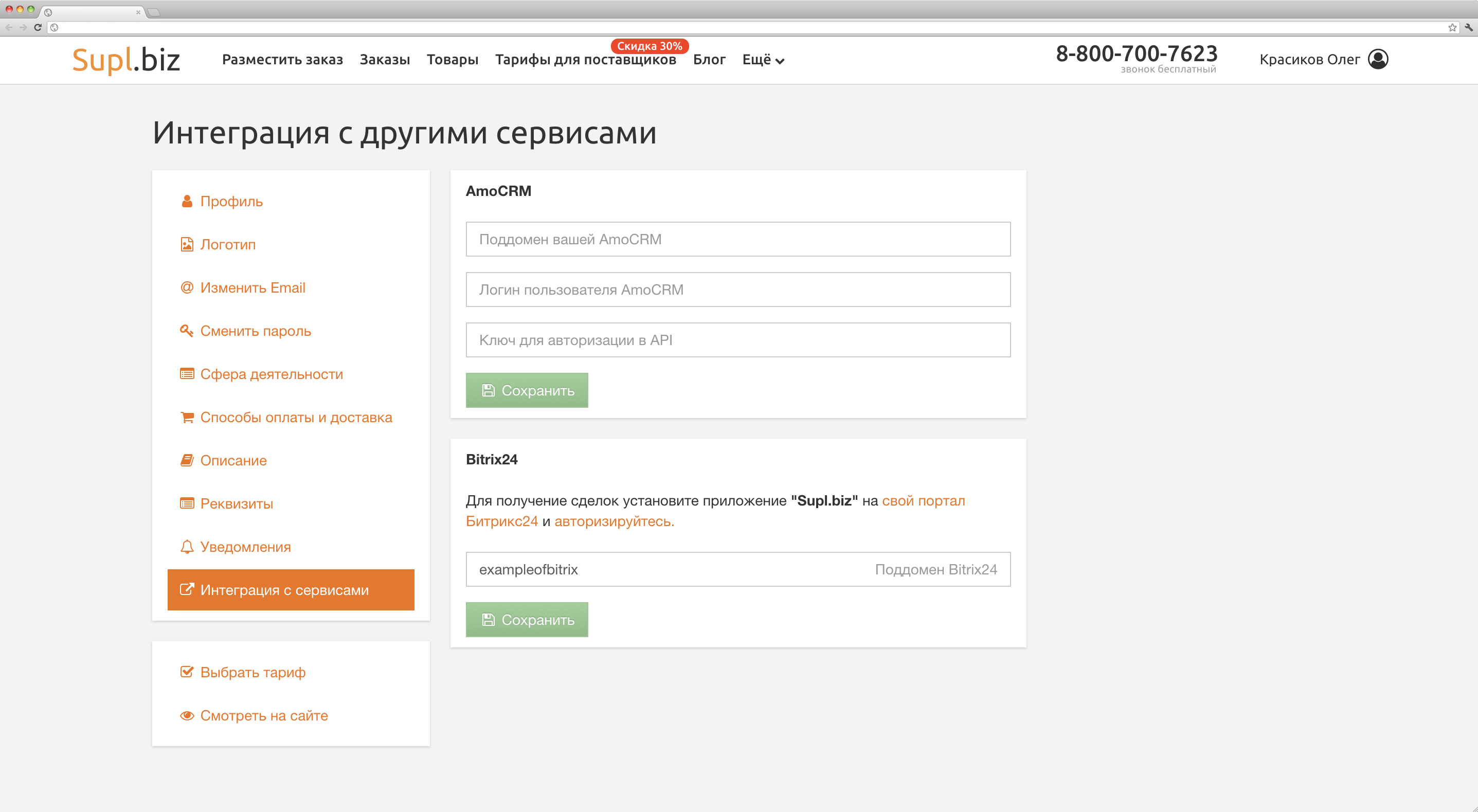Click the Bitrix24 section heading
This screenshot has width=1478, height=812.
click(x=492, y=459)
